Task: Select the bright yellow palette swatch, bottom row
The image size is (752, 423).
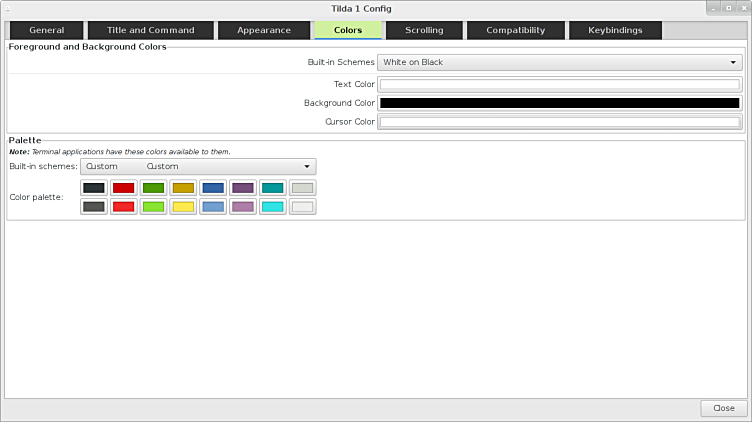Action: 183,207
